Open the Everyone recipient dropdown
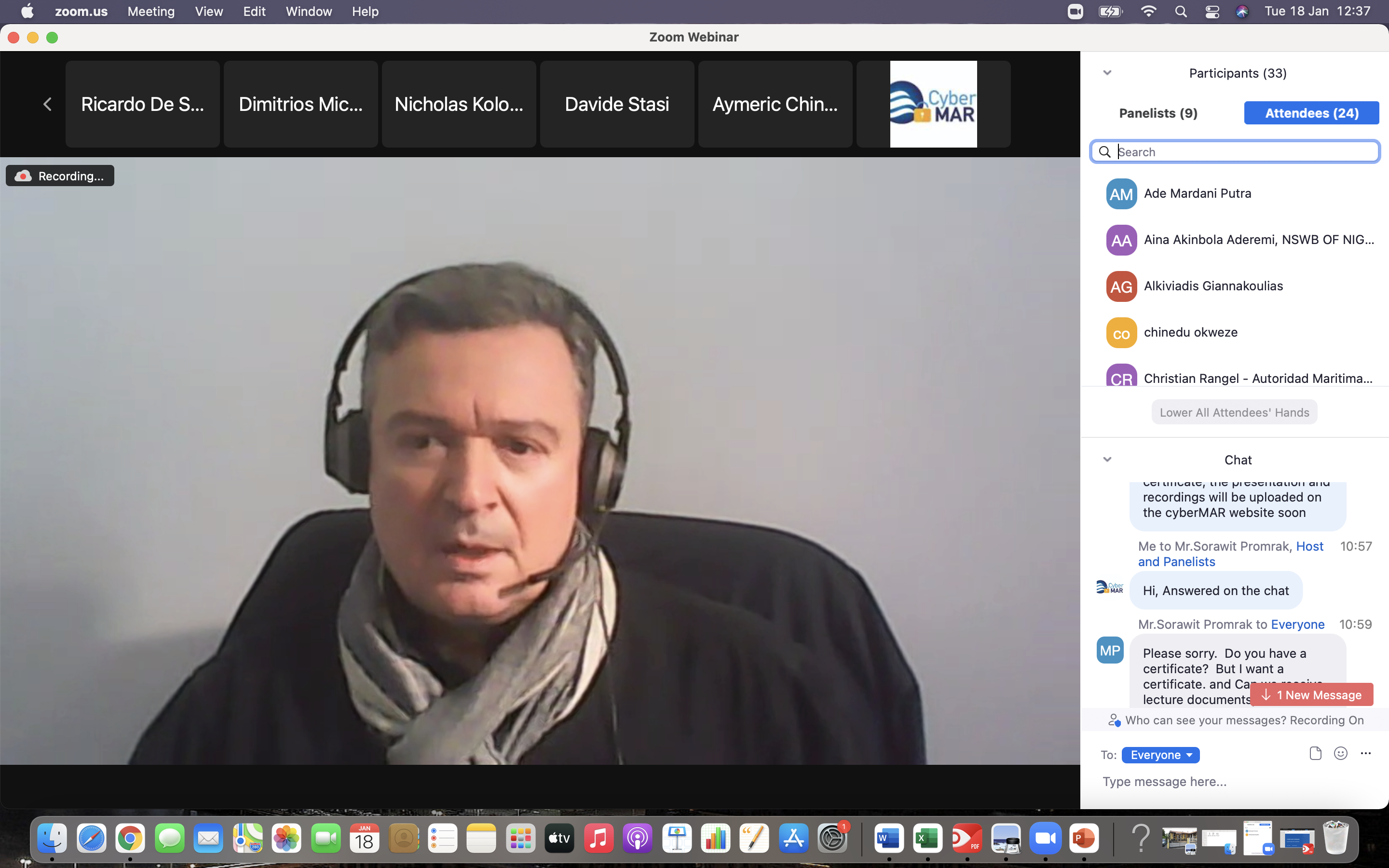This screenshot has width=1389, height=868. click(1160, 754)
